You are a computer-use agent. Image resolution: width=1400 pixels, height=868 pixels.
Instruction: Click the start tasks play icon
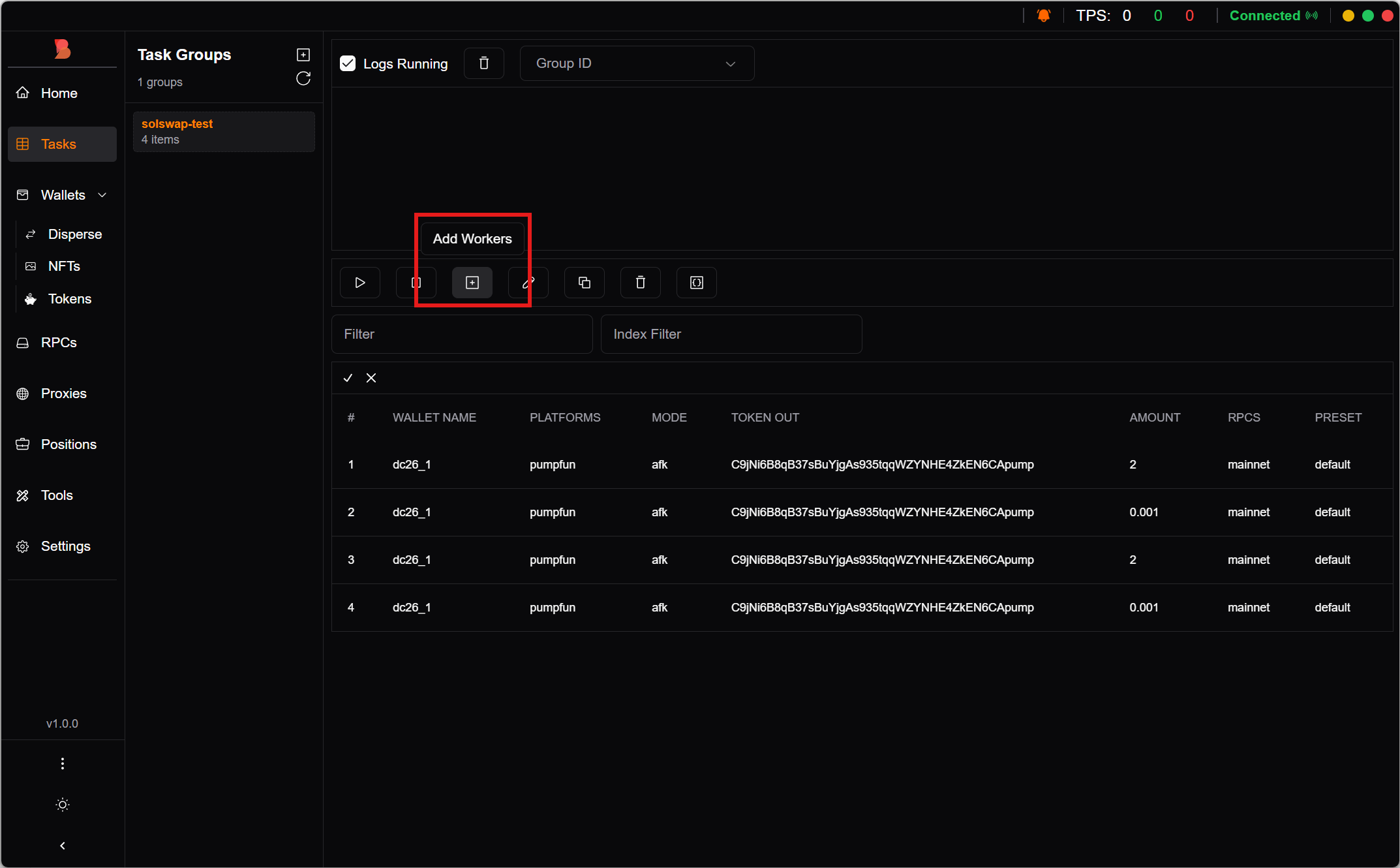click(359, 283)
